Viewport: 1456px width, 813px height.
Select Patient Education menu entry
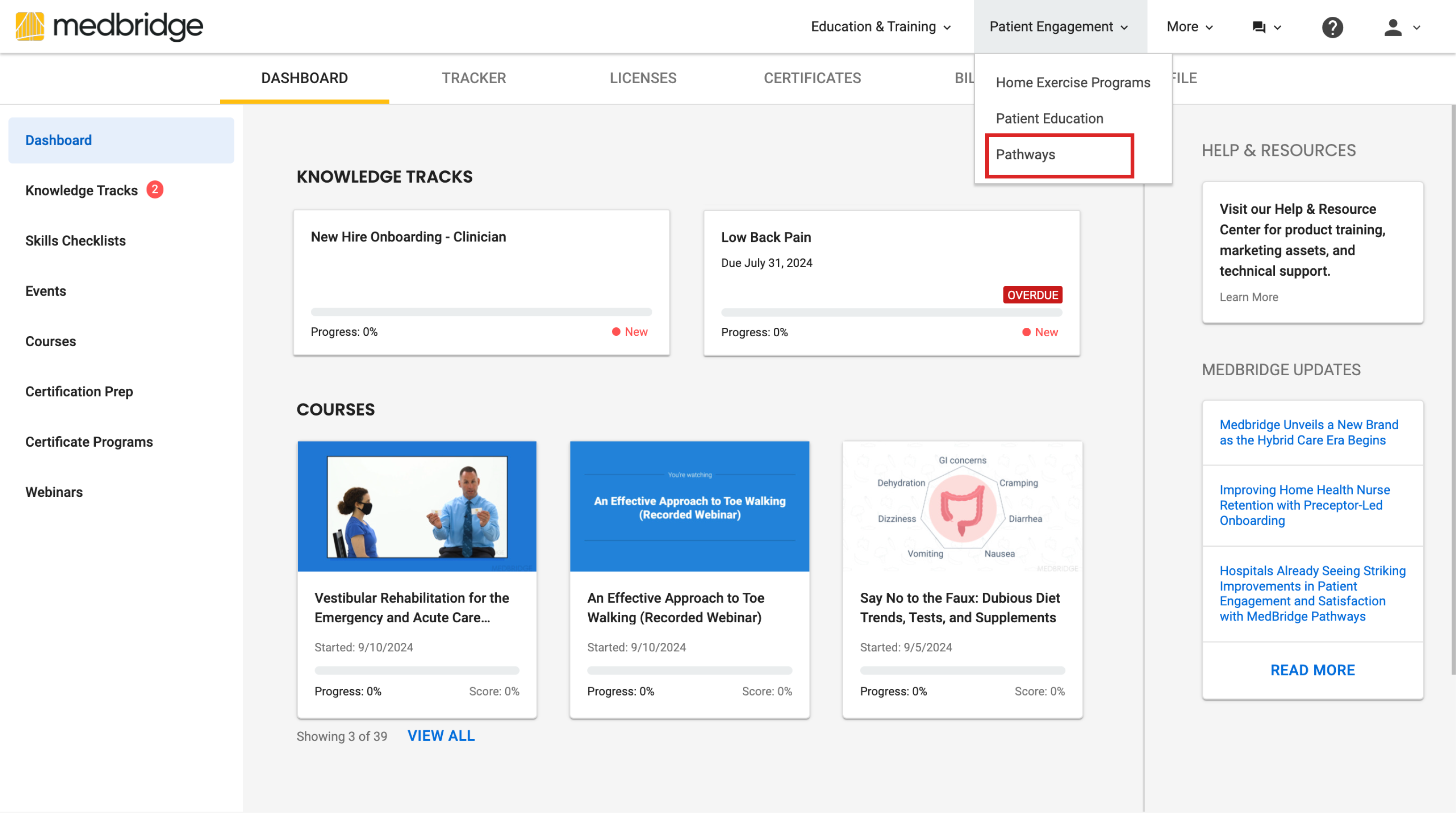coord(1049,118)
